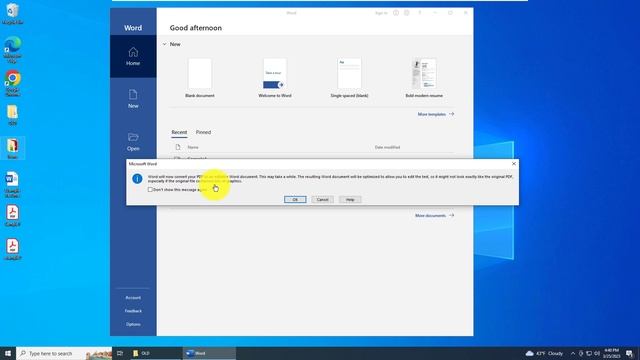Select the second PDF file desktop icon
This screenshot has height=360, width=640.
[13, 249]
